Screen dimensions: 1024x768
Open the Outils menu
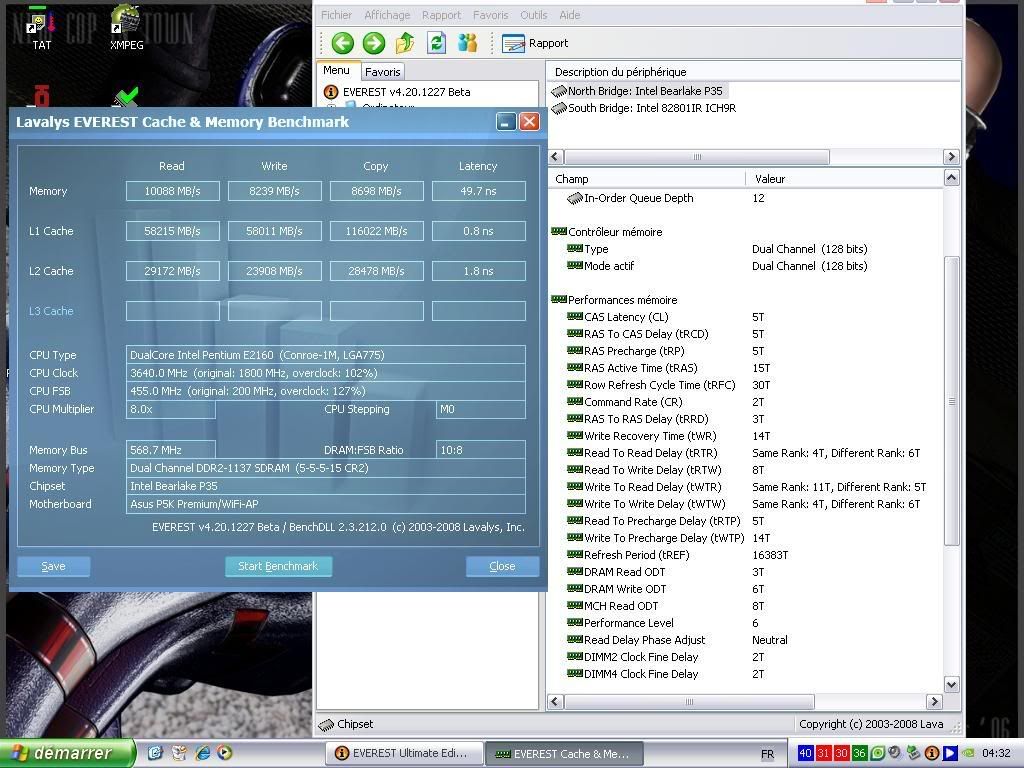(533, 15)
